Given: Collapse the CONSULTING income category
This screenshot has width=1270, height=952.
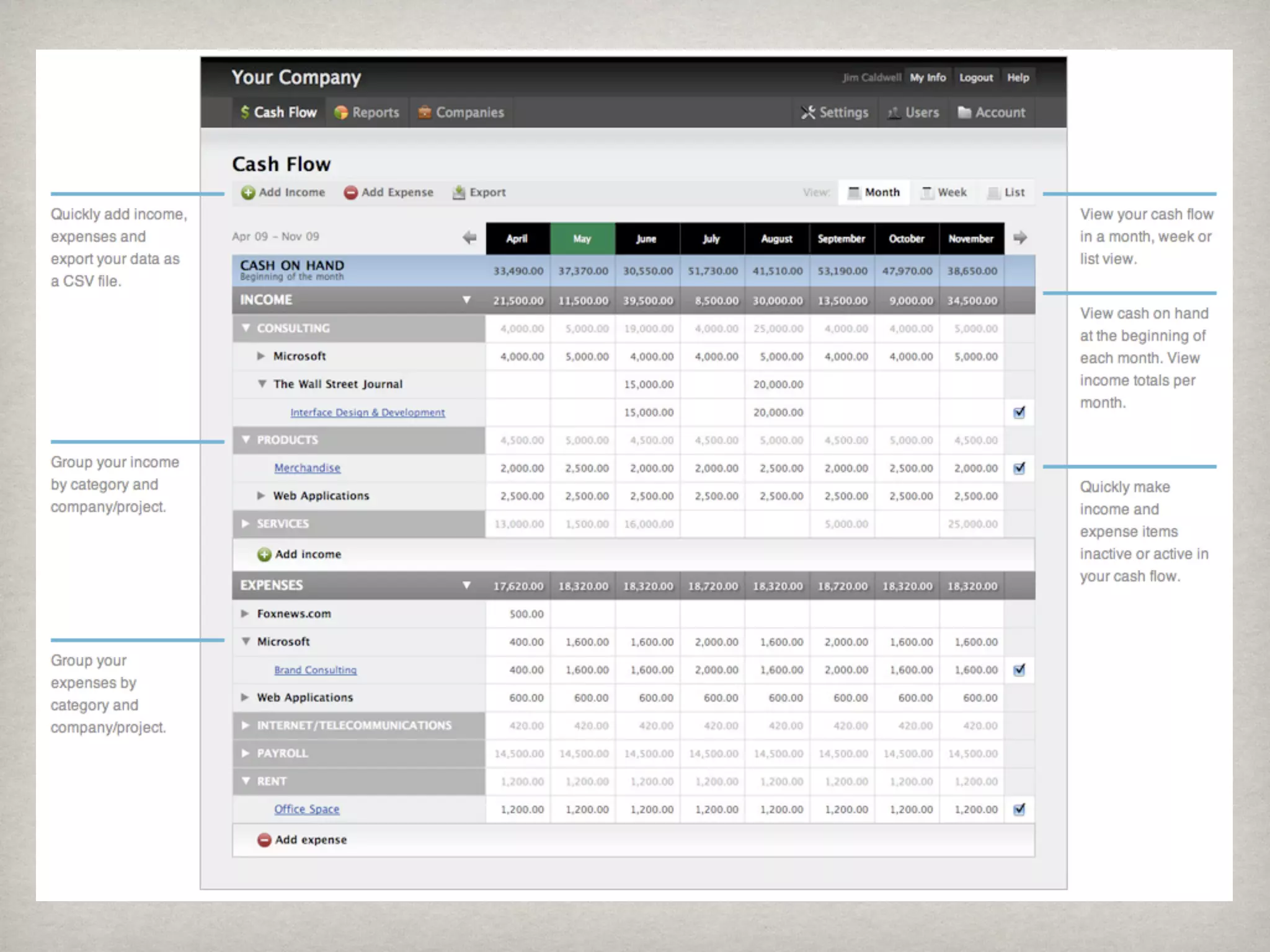Looking at the screenshot, I should [x=246, y=328].
